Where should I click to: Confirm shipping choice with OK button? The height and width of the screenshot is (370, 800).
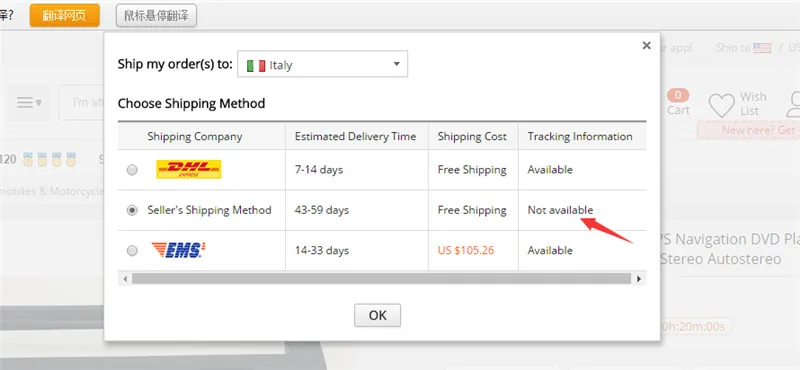(x=378, y=315)
